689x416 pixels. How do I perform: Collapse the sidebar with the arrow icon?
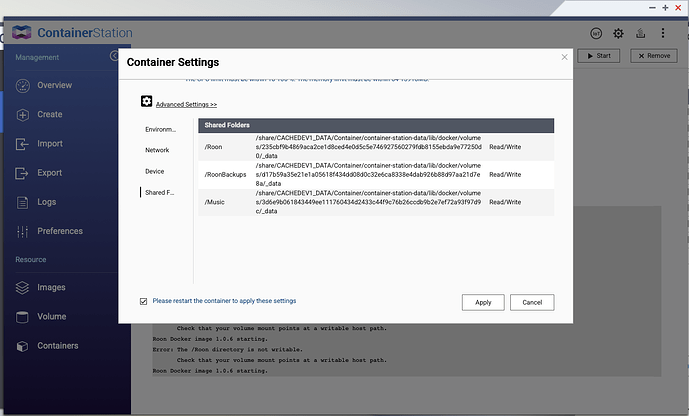(x=114, y=56)
